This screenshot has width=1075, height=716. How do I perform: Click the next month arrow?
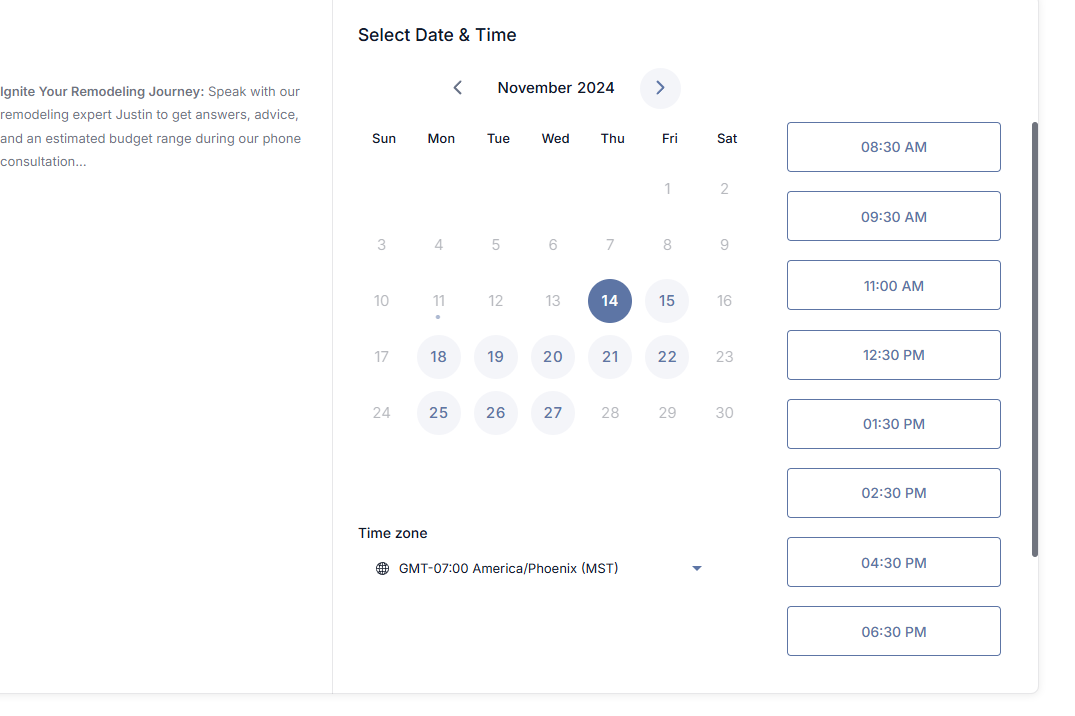click(x=660, y=88)
